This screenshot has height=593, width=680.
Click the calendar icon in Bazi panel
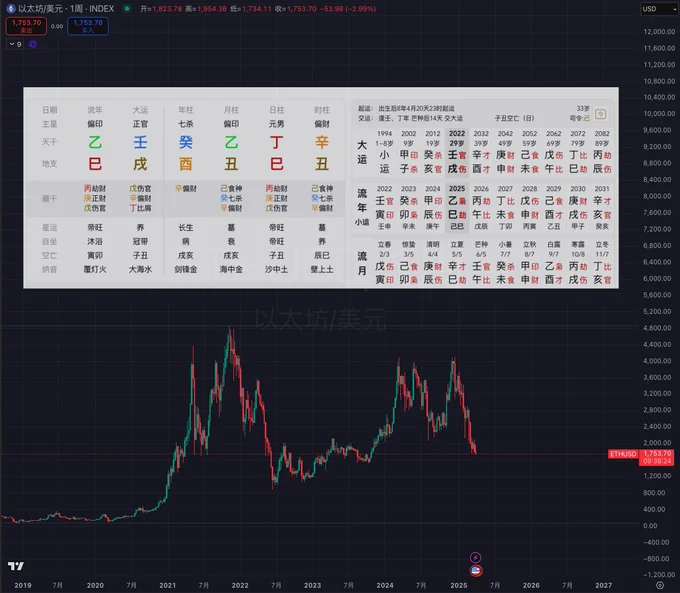pos(601,114)
